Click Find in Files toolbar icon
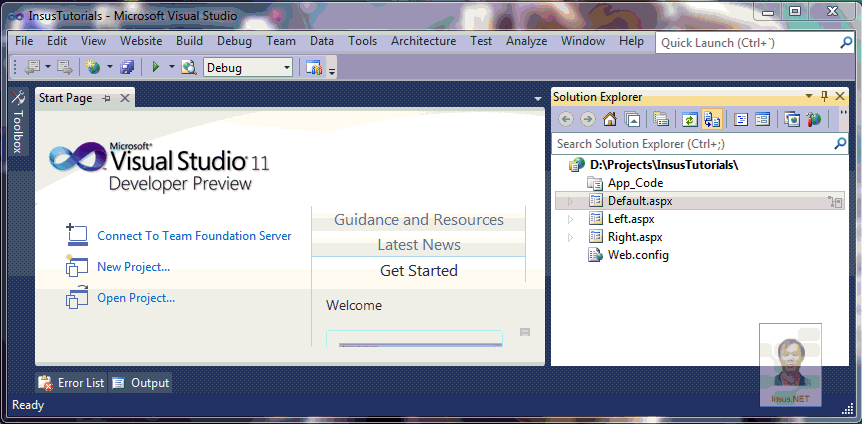Image resolution: width=862 pixels, height=424 pixels. [189, 68]
